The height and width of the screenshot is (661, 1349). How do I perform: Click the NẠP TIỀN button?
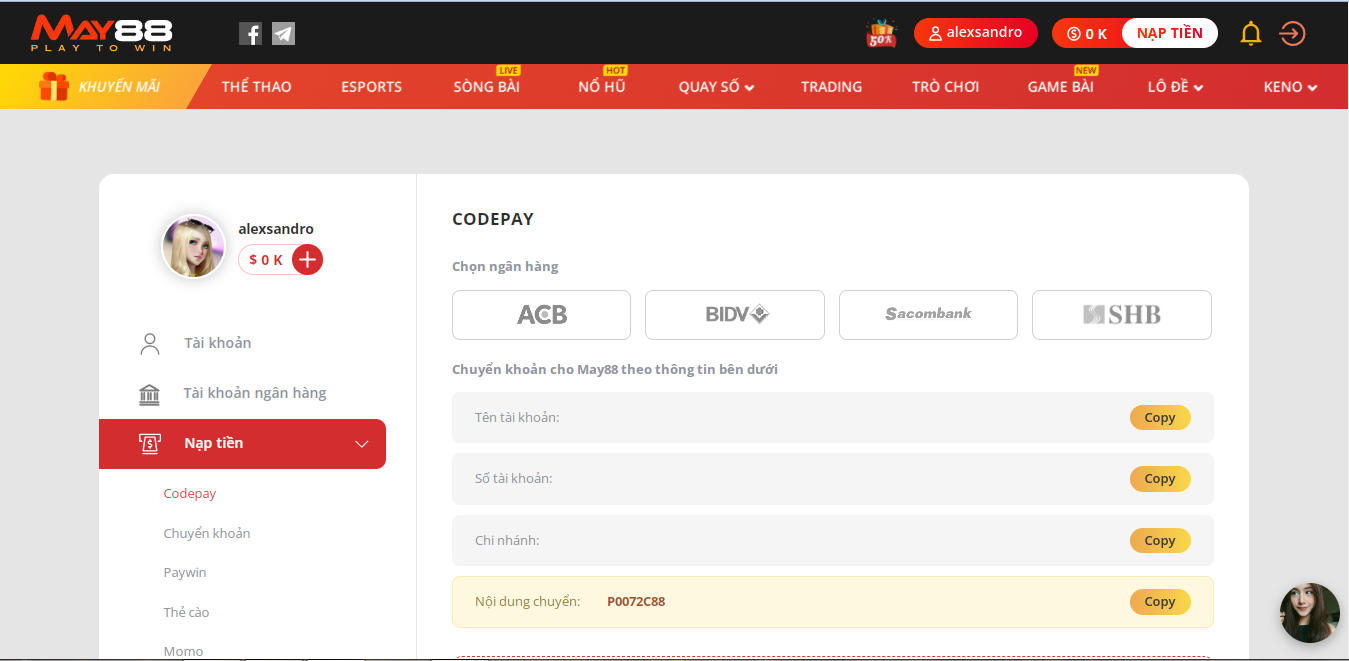pyautogui.click(x=1169, y=32)
